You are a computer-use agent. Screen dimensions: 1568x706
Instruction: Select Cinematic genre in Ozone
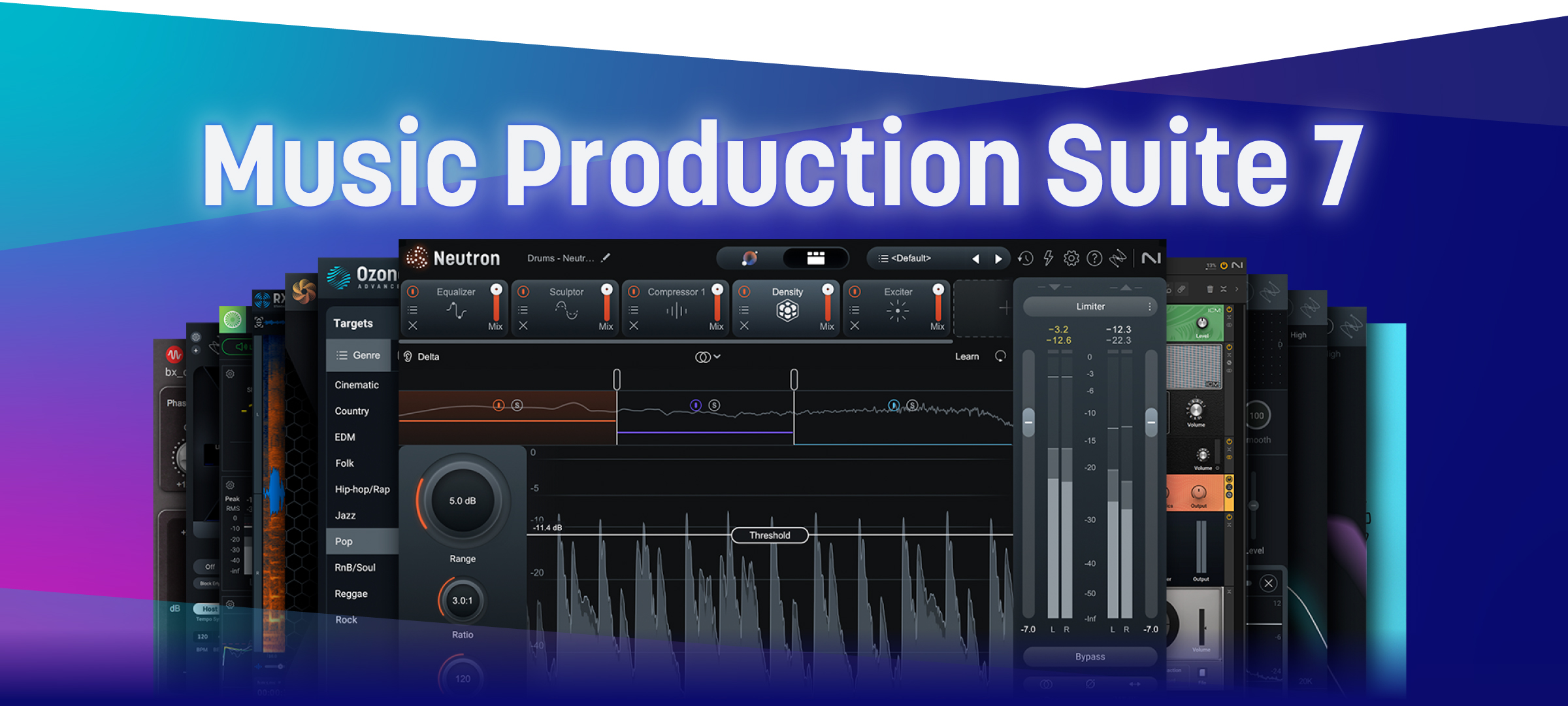point(357,385)
